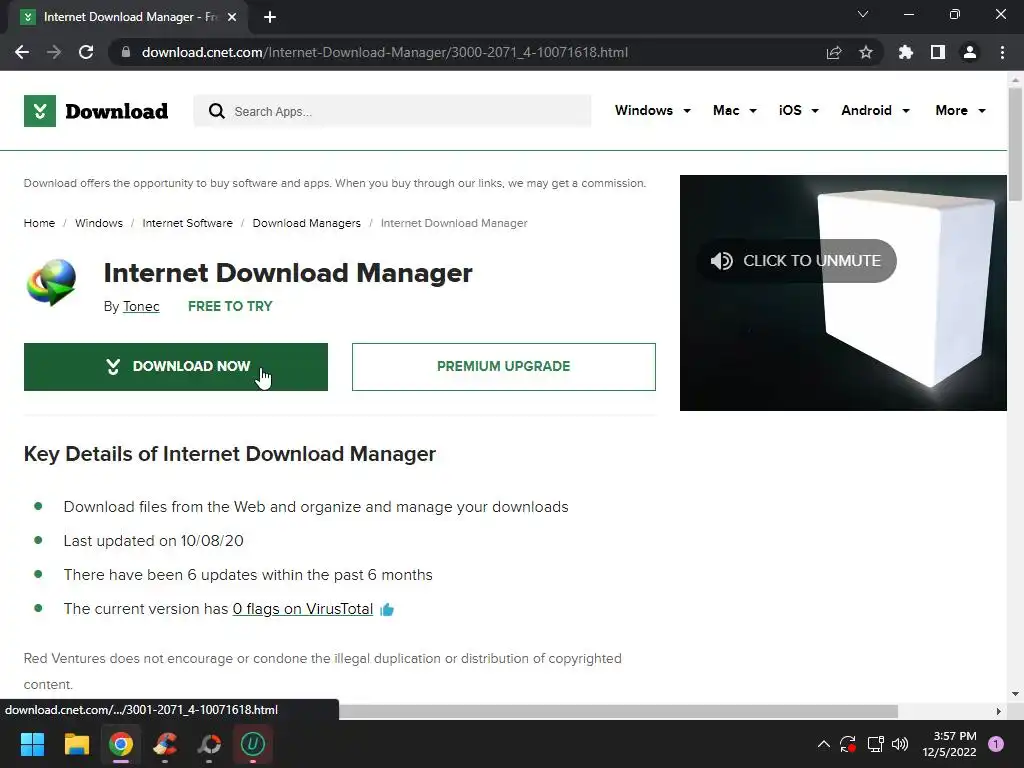The height and width of the screenshot is (768, 1024).
Task: Click the share page icon in address bar
Action: tap(834, 52)
